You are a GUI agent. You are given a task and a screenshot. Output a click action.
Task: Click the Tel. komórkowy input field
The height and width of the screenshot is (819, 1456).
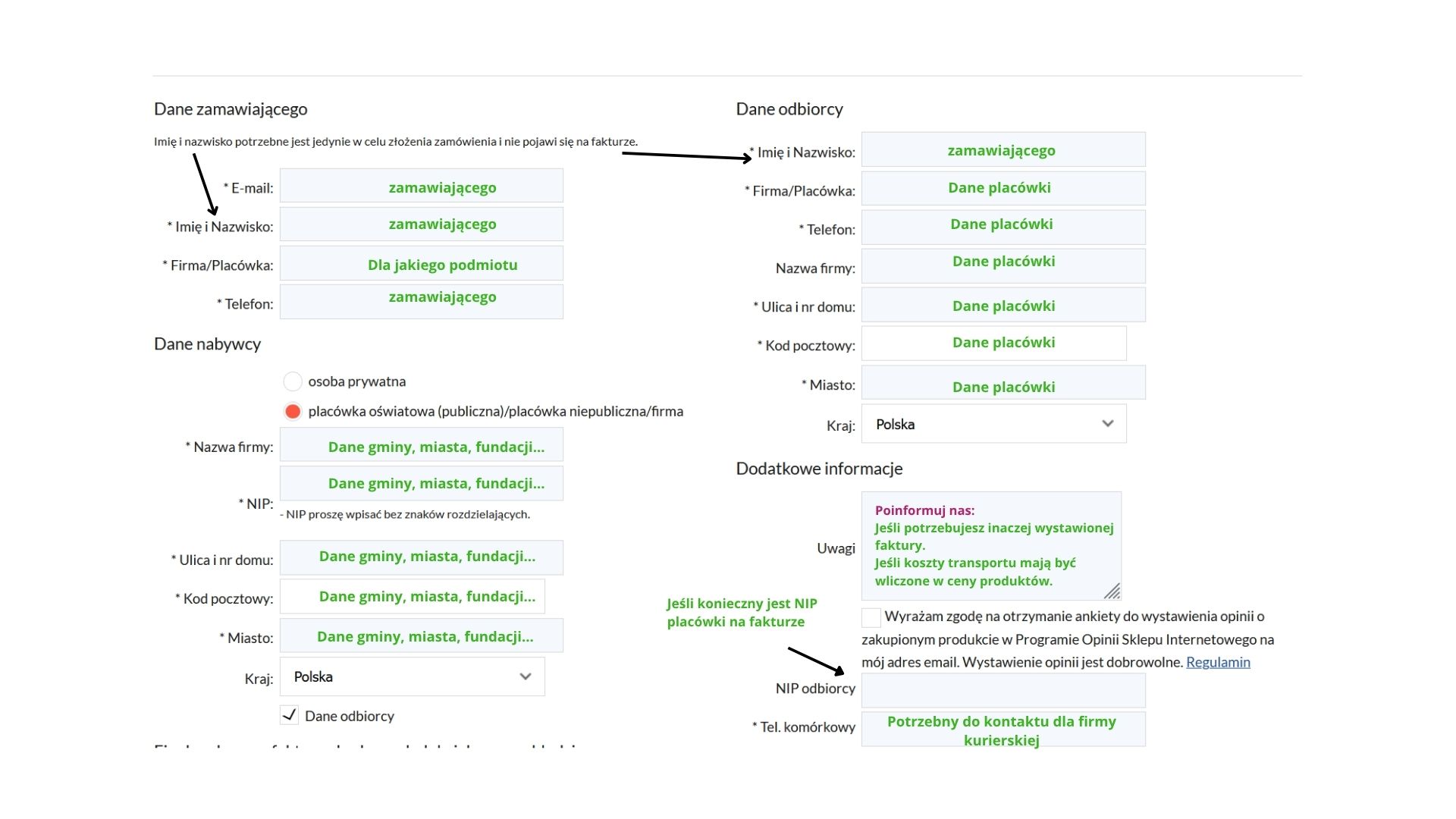(1003, 729)
